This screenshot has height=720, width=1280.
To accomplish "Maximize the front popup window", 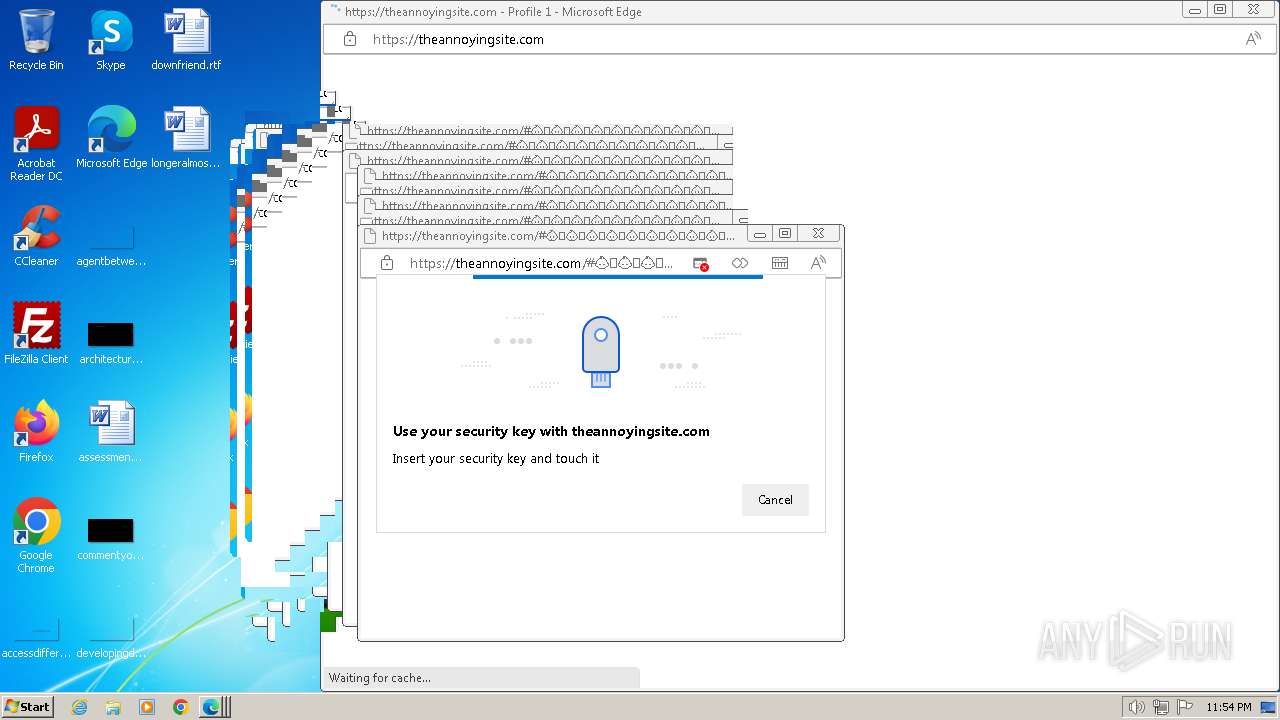I will pyautogui.click(x=785, y=234).
